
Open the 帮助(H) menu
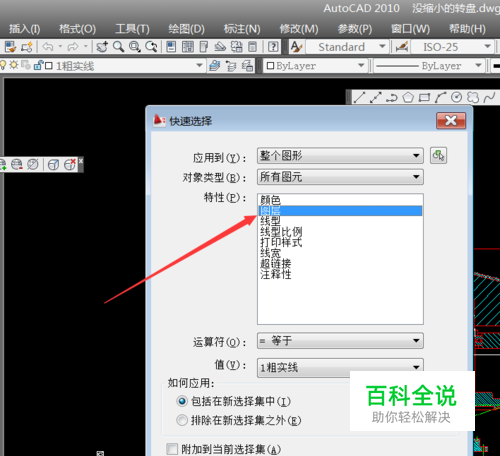(x=467, y=29)
